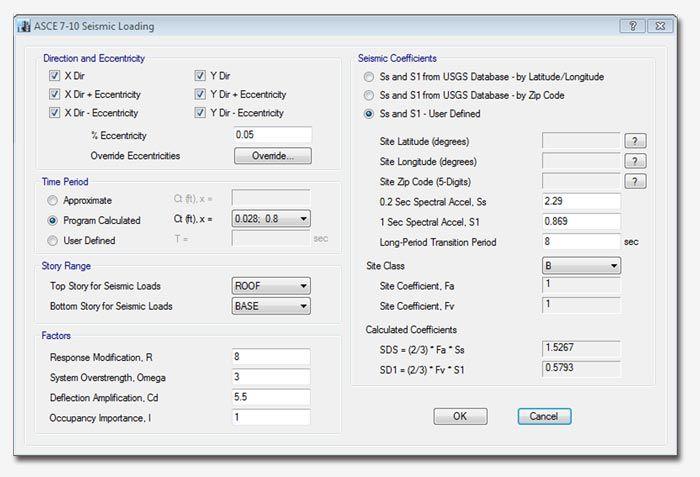Select Program Calculated time period option
This screenshot has height=477, width=700.
pyautogui.click(x=53, y=220)
